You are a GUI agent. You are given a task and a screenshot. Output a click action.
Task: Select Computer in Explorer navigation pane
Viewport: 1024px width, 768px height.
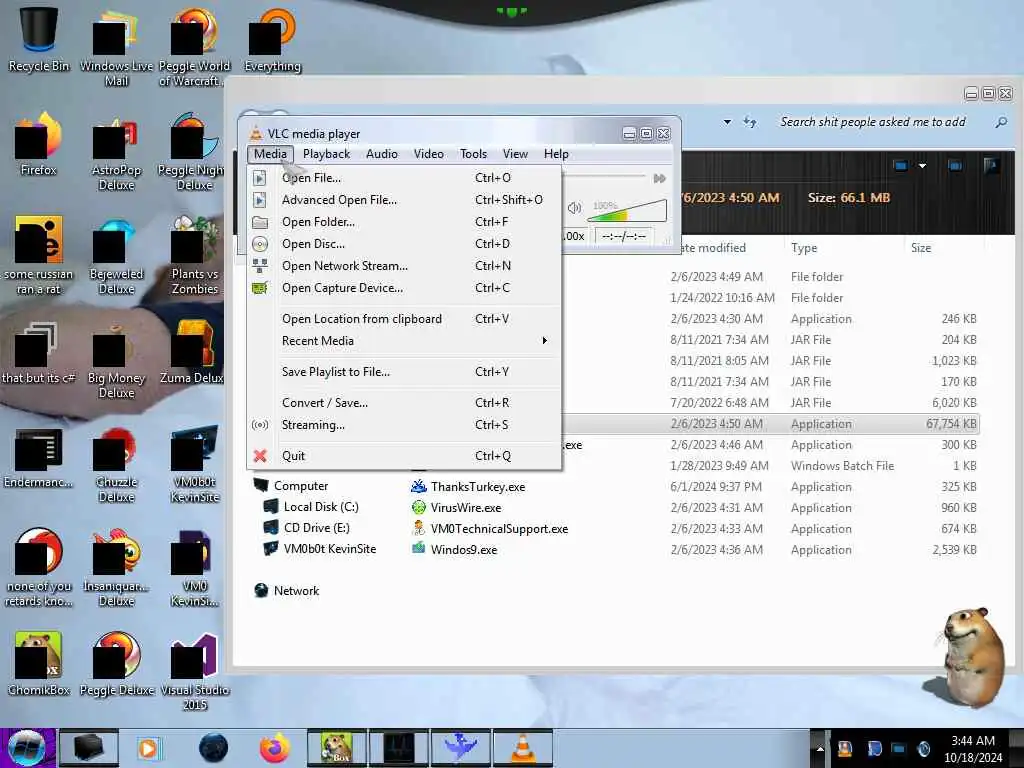coord(300,486)
